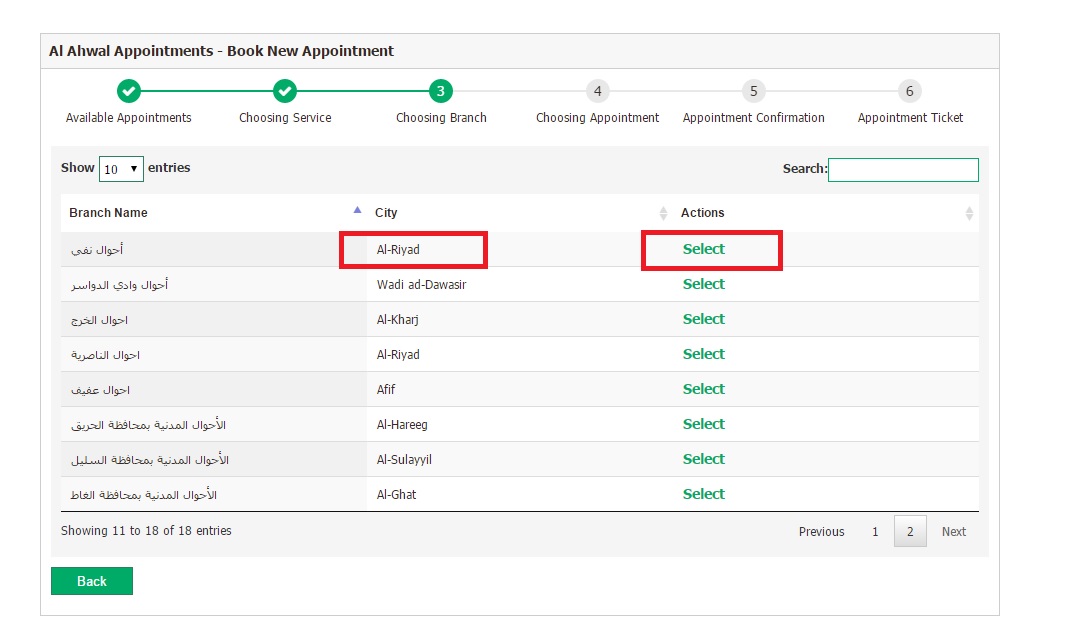1067x634 pixels.
Task: Click the Appointment Ticket step 6 circle
Action: click(x=909, y=90)
